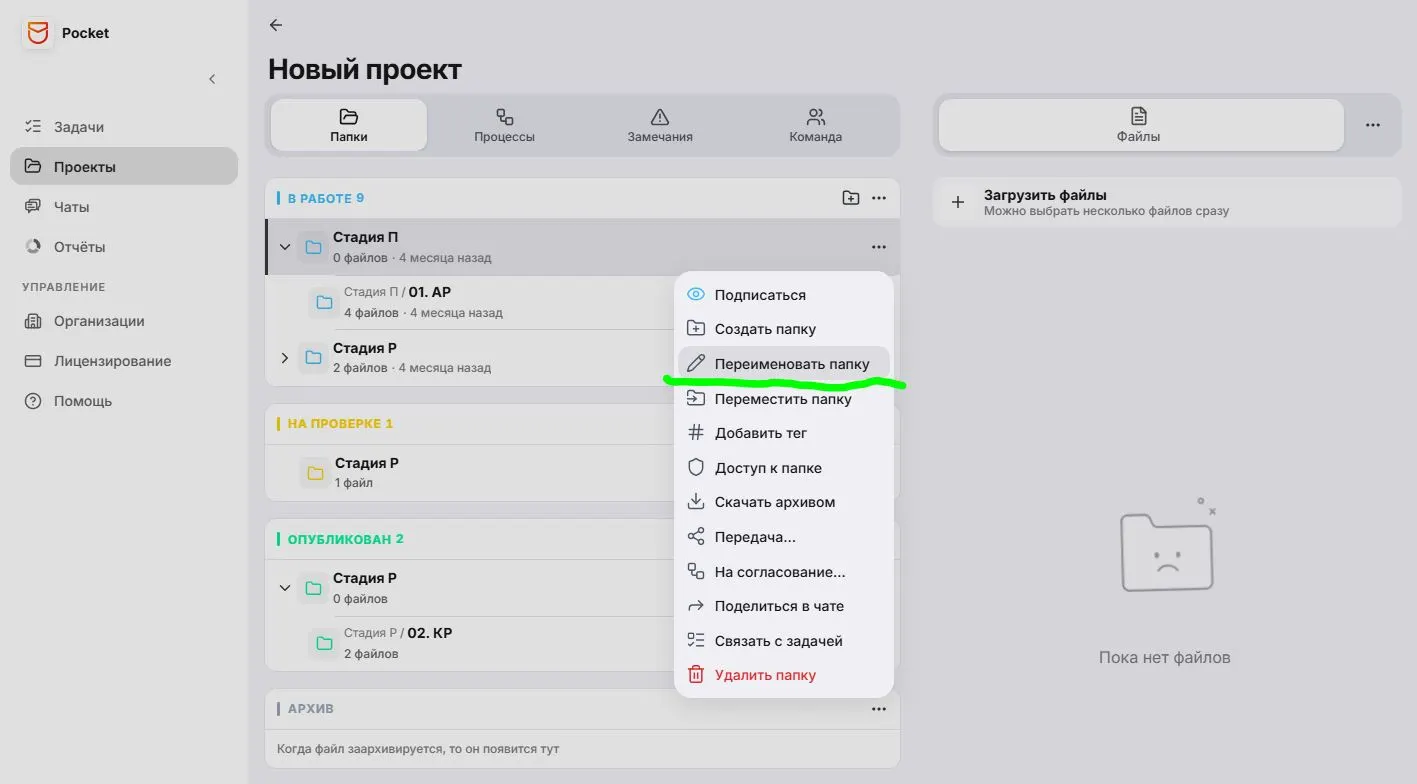Open Проекты in the sidebar

(x=124, y=167)
